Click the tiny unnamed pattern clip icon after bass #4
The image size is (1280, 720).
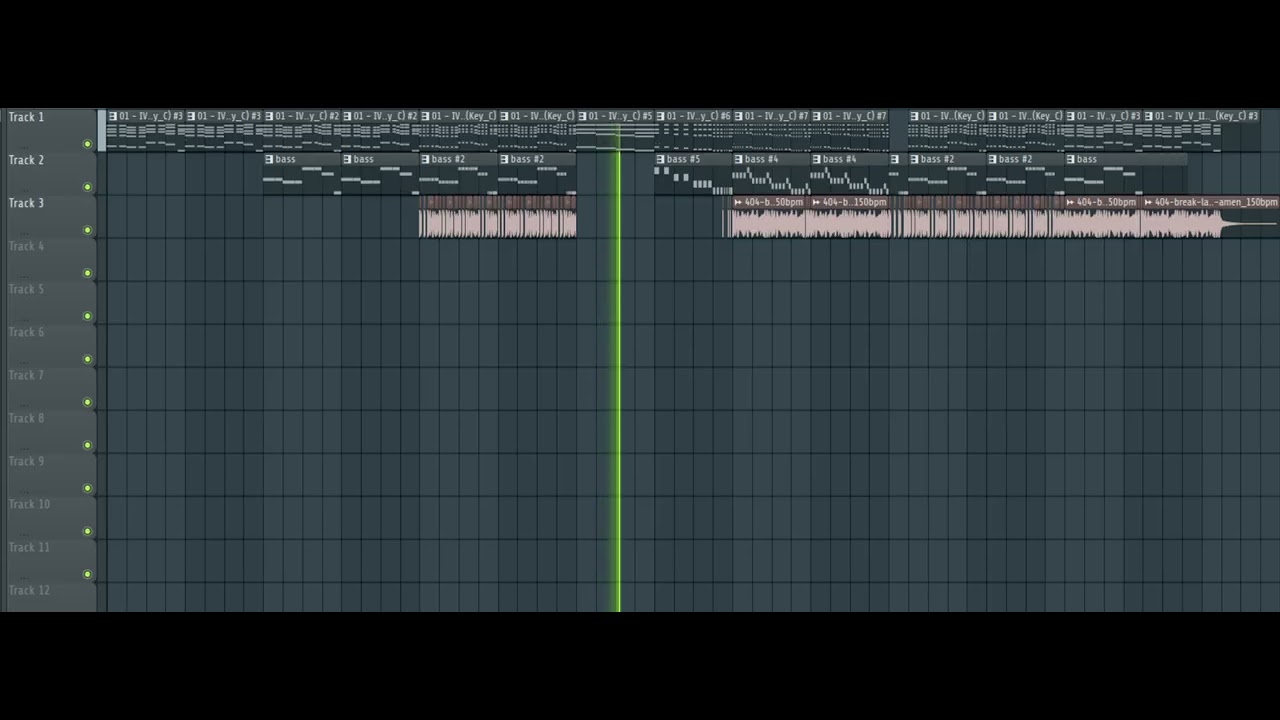coord(895,159)
